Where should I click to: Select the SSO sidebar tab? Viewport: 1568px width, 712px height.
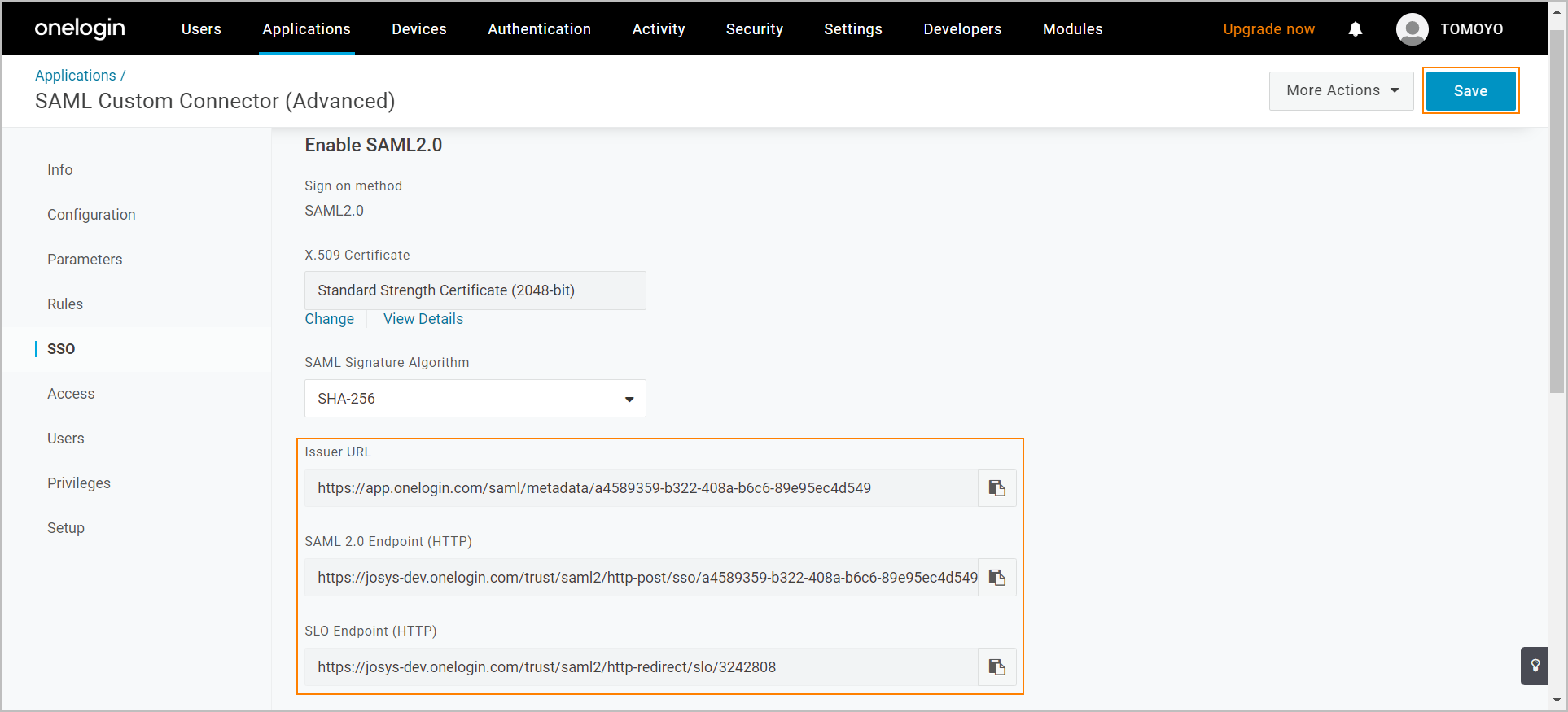(x=61, y=349)
